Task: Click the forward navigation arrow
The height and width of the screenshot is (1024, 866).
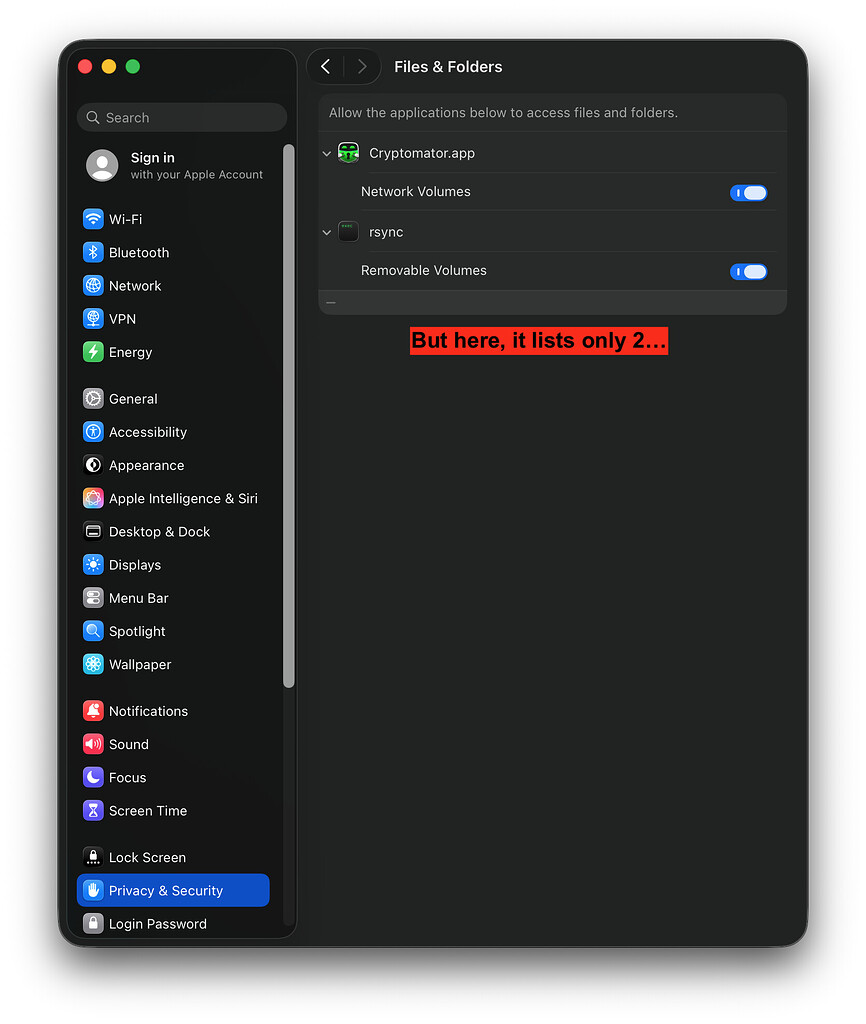Action: coord(362,66)
